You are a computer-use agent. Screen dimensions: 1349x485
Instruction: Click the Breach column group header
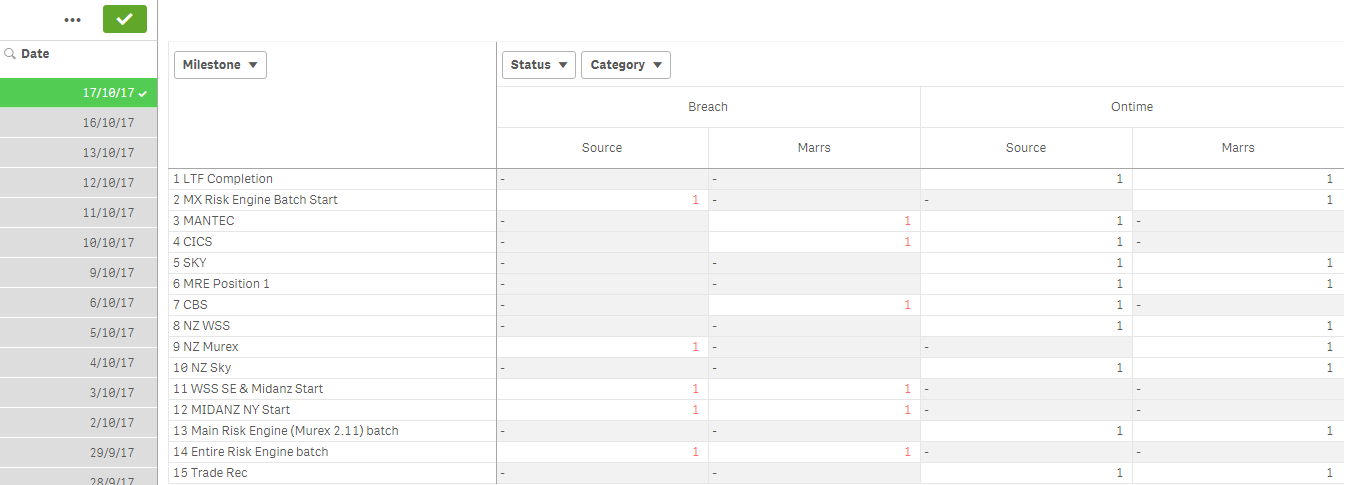pyautogui.click(x=708, y=107)
